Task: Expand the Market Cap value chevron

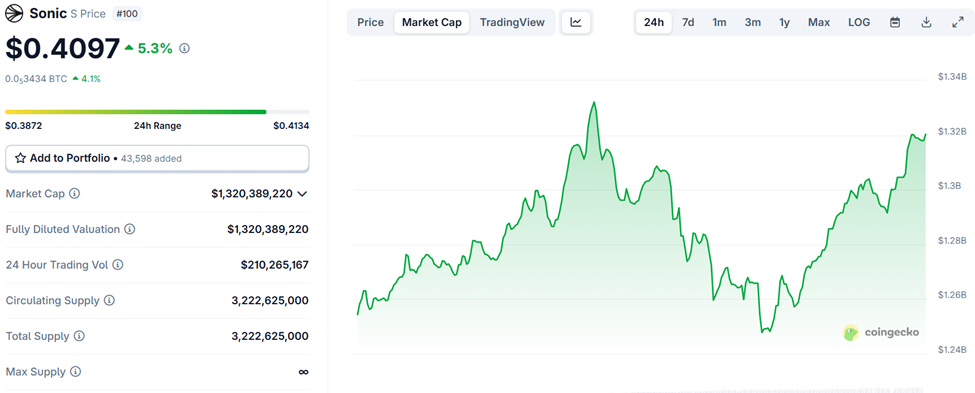Action: (302, 194)
